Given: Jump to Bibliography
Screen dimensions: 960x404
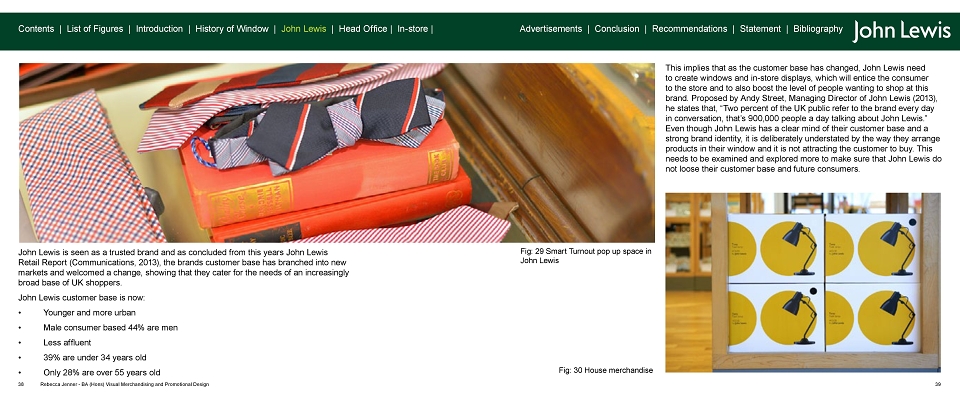Looking at the screenshot, I should click(817, 29).
